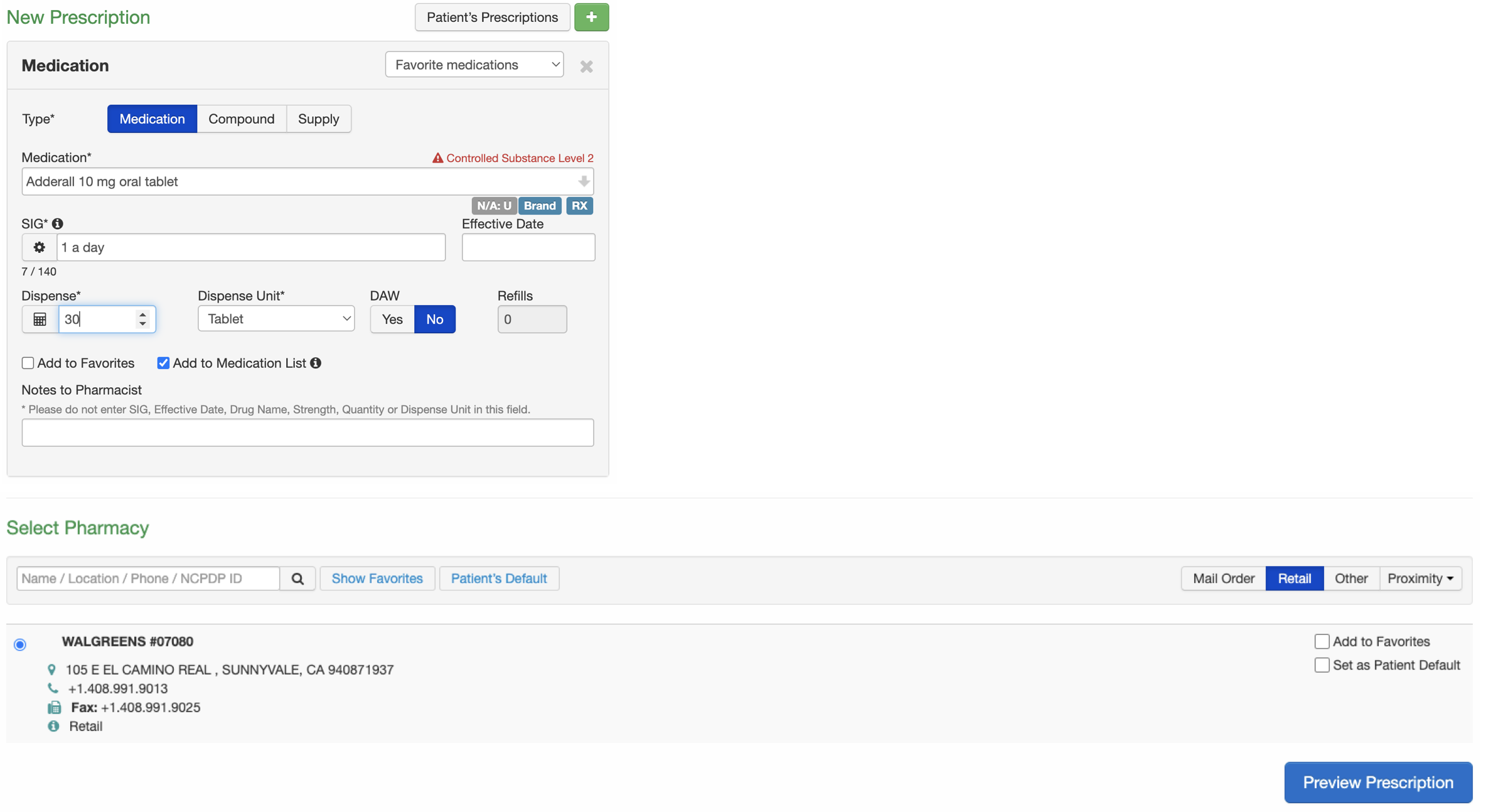This screenshot has width=1486, height=812.
Task: Open the SIG builder gear icon
Action: (39, 247)
